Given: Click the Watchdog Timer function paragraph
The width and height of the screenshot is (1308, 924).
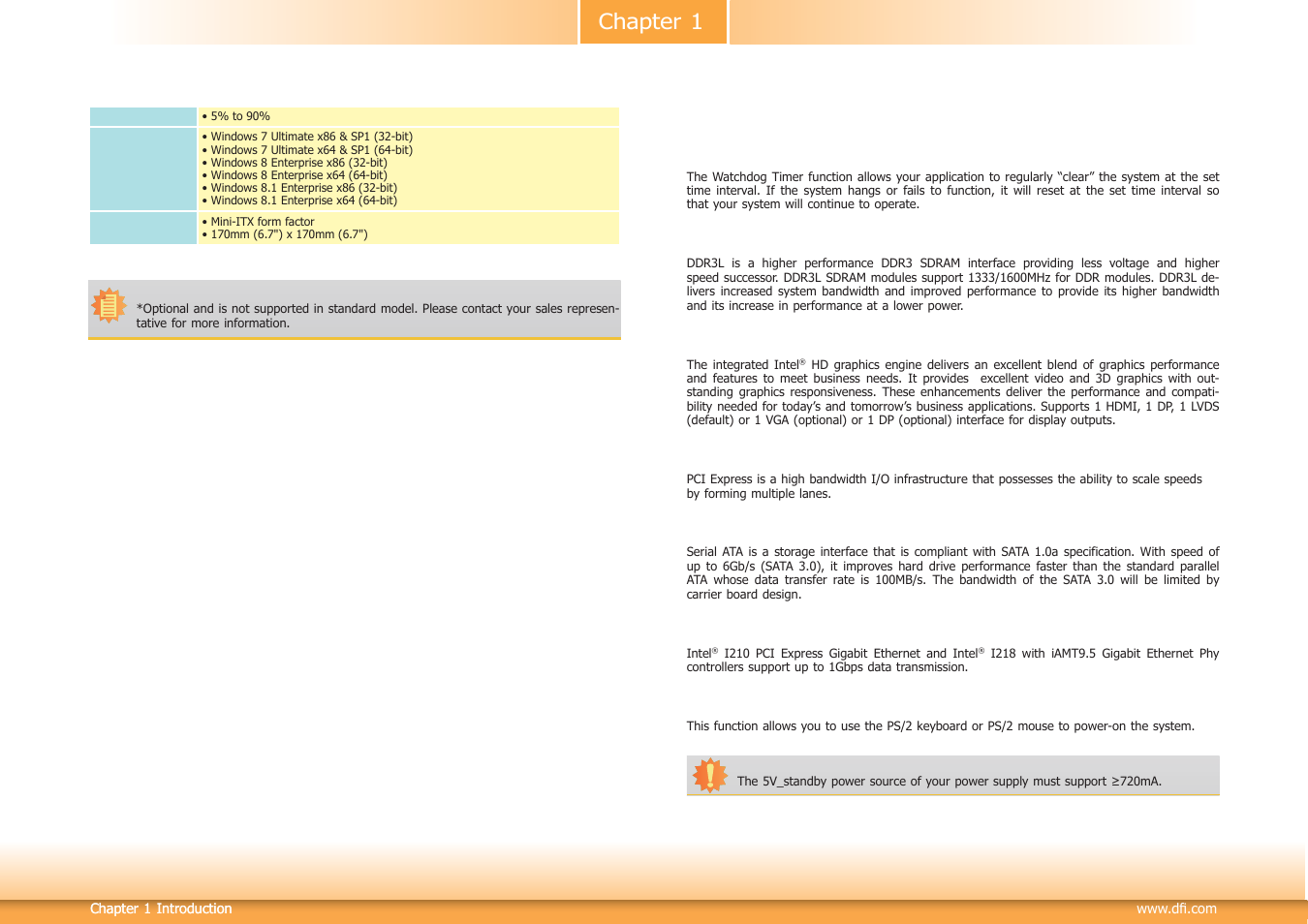Looking at the screenshot, I should pyautogui.click(x=952, y=191).
